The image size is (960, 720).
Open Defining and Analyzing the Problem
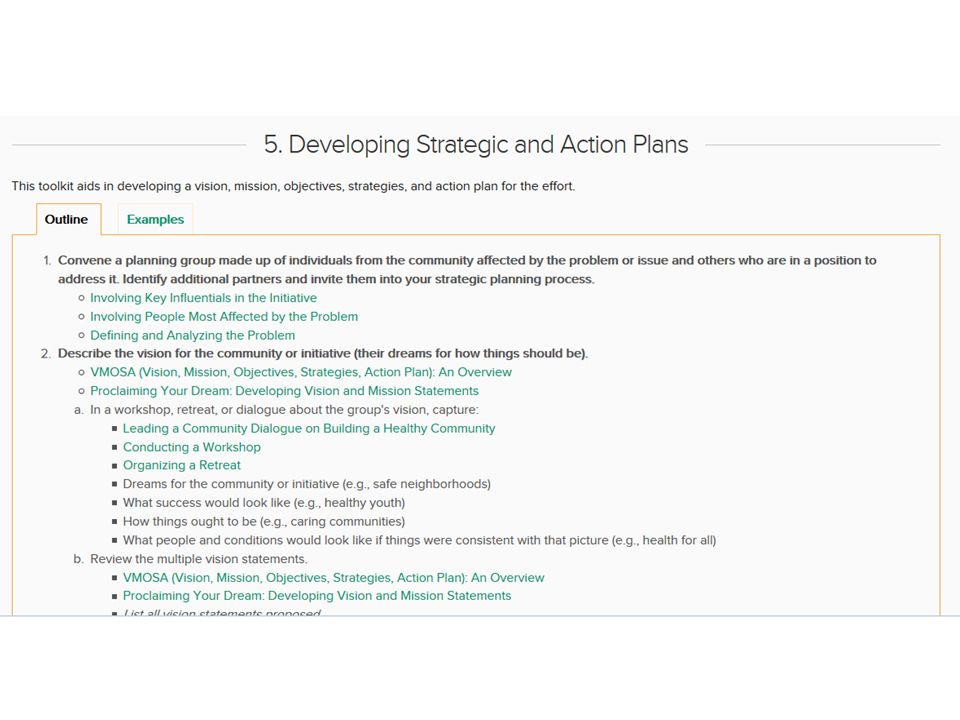click(192, 336)
